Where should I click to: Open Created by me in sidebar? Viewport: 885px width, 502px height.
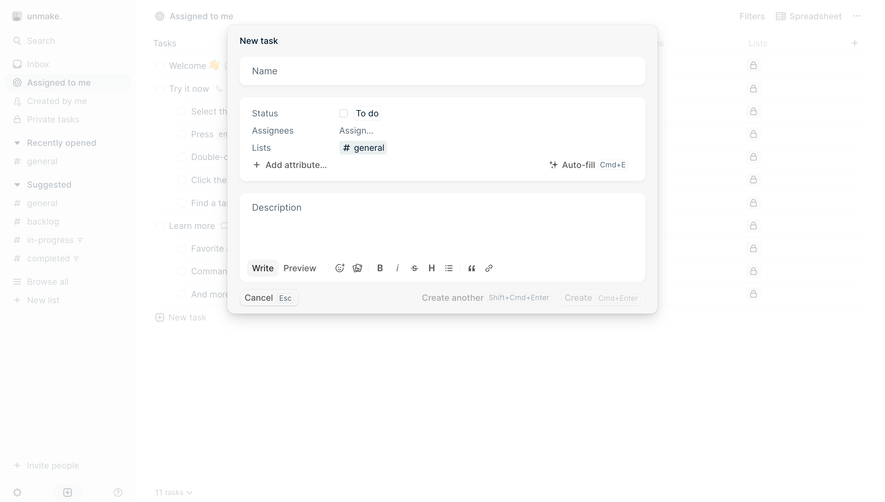[68, 101]
